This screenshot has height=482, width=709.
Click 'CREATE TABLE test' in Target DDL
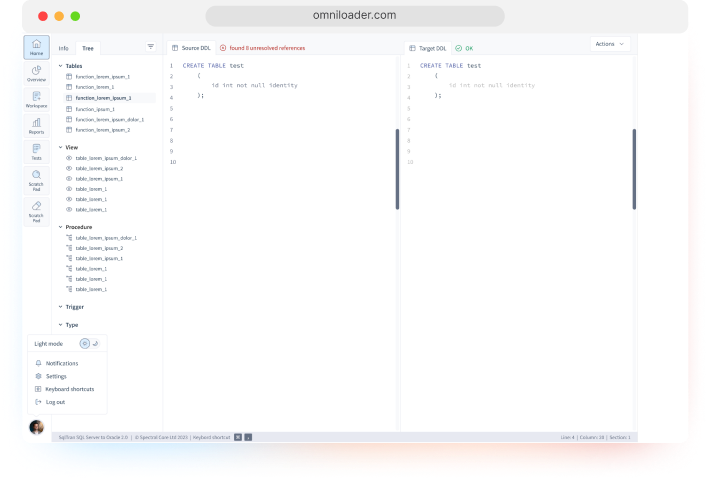(450, 66)
